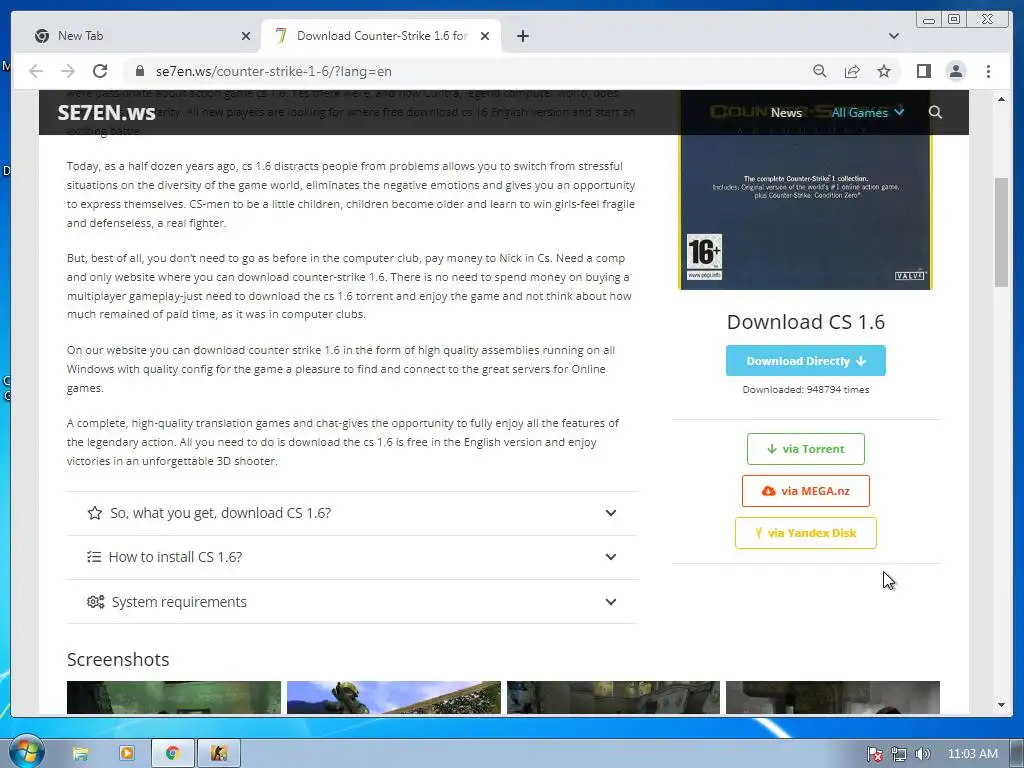Viewport: 1024px width, 768px height.
Task: Switch to the New Tab tab
Action: (142, 36)
